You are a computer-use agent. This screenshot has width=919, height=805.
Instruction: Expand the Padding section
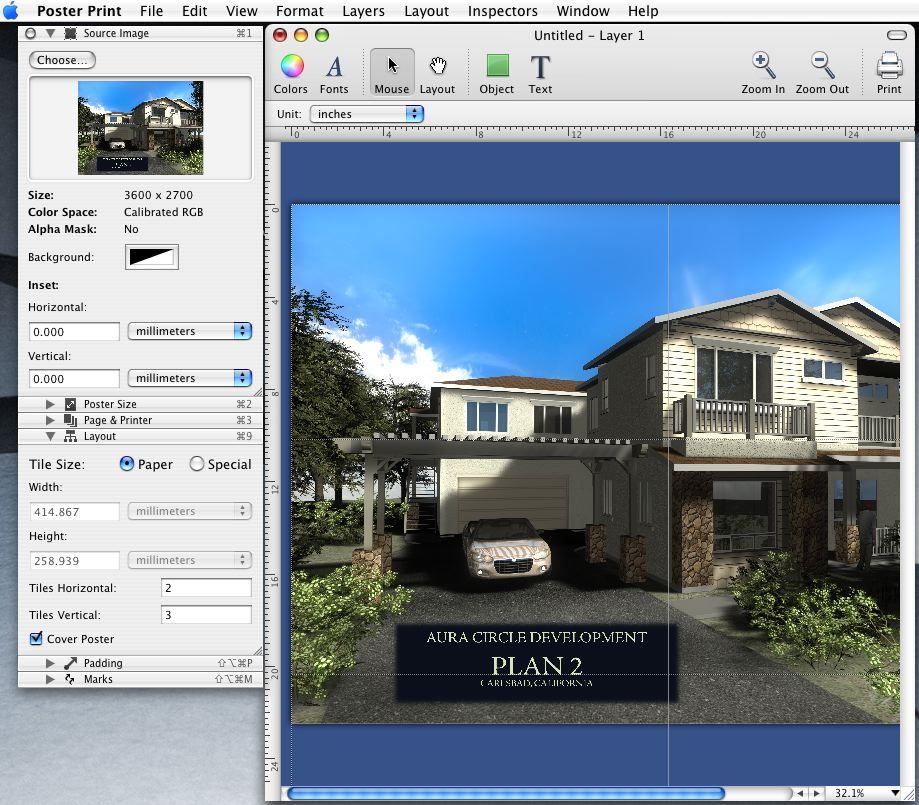(x=50, y=663)
